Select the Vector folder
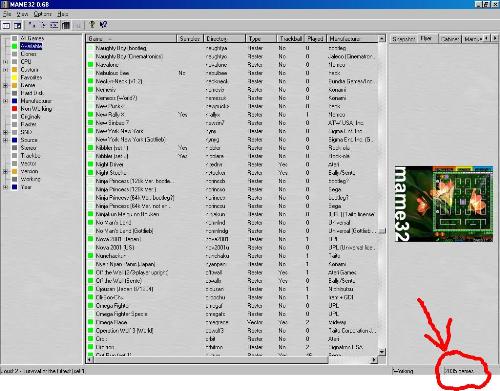This screenshot has height=391, width=500. point(28,164)
